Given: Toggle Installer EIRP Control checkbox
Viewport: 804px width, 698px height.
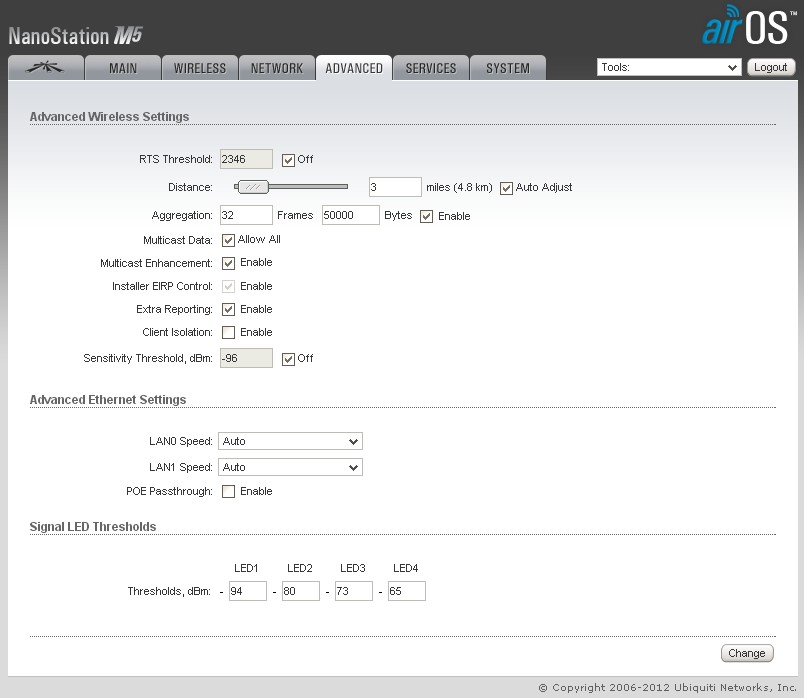Looking at the screenshot, I should point(228,286).
